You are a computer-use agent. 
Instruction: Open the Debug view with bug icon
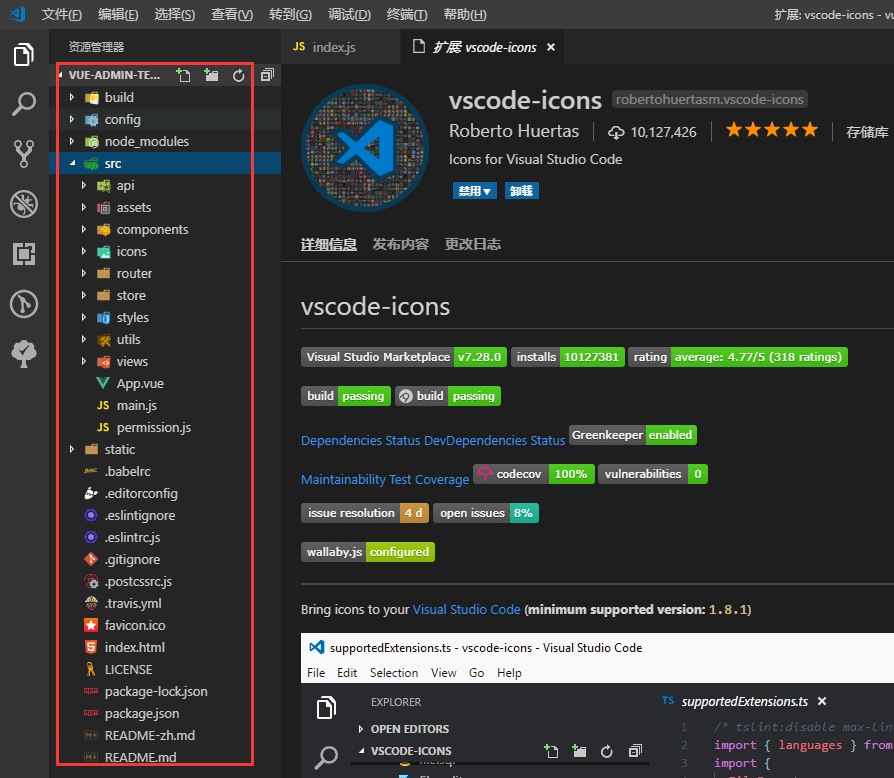click(x=24, y=203)
